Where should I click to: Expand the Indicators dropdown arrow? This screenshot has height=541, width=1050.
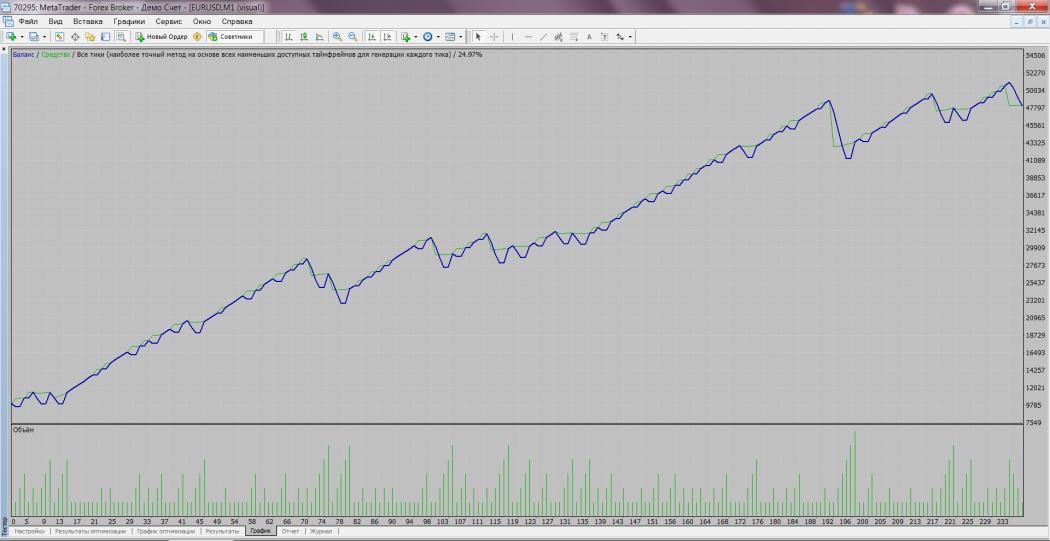click(x=416, y=37)
